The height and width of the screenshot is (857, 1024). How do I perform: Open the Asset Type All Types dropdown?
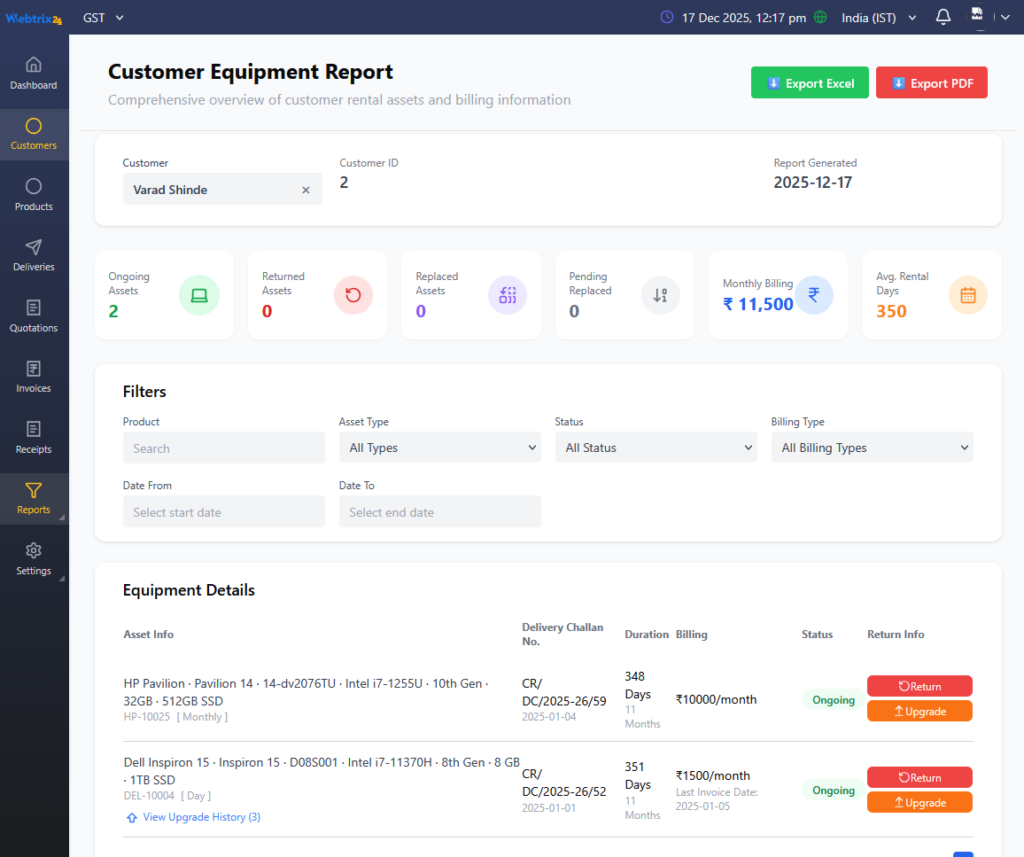440,448
